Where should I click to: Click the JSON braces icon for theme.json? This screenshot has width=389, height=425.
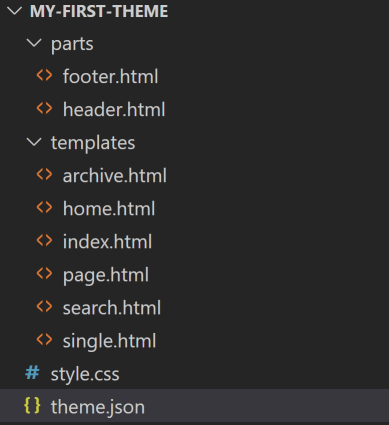point(32,406)
